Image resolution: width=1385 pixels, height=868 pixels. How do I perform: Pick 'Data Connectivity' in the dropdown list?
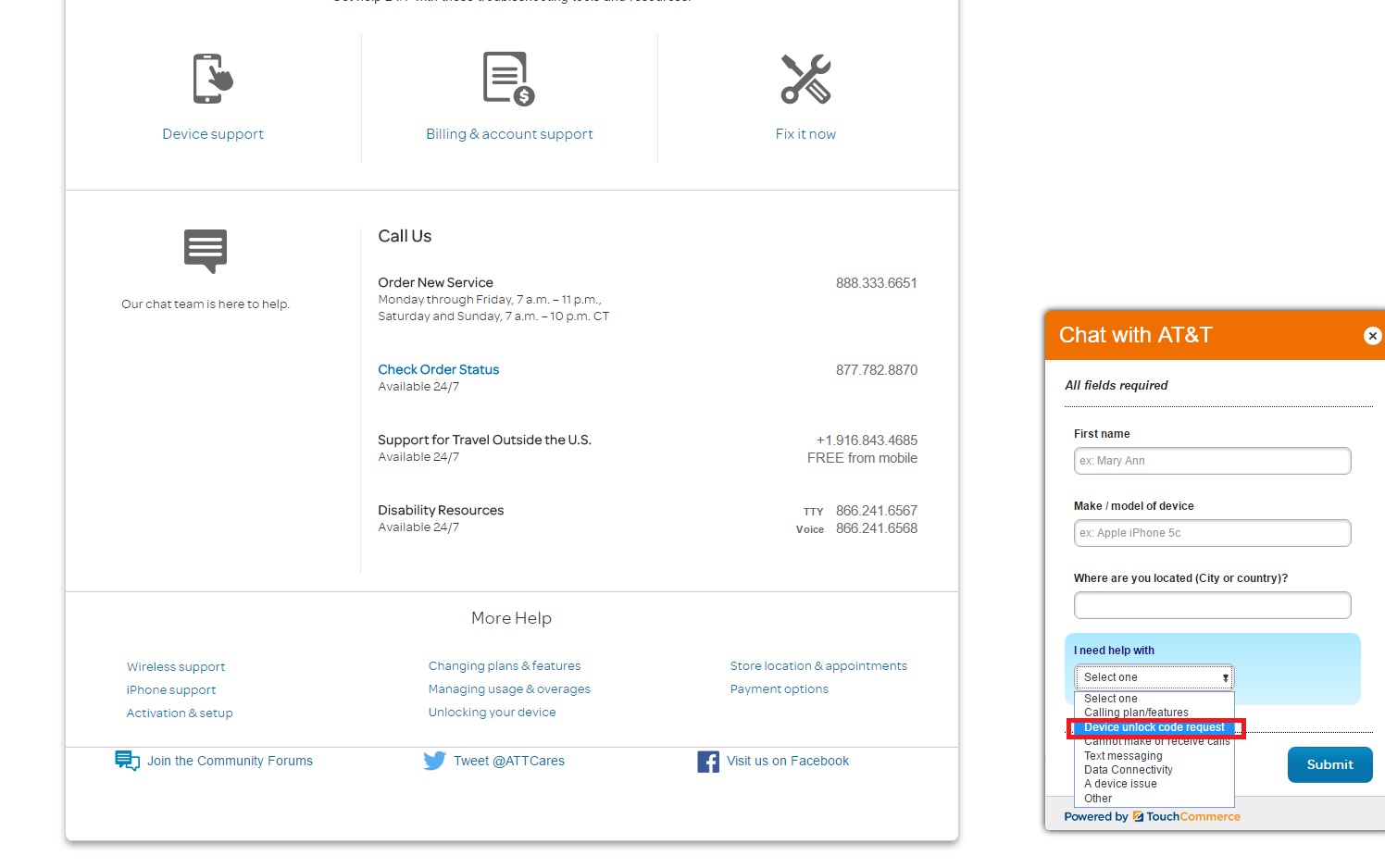(1128, 770)
